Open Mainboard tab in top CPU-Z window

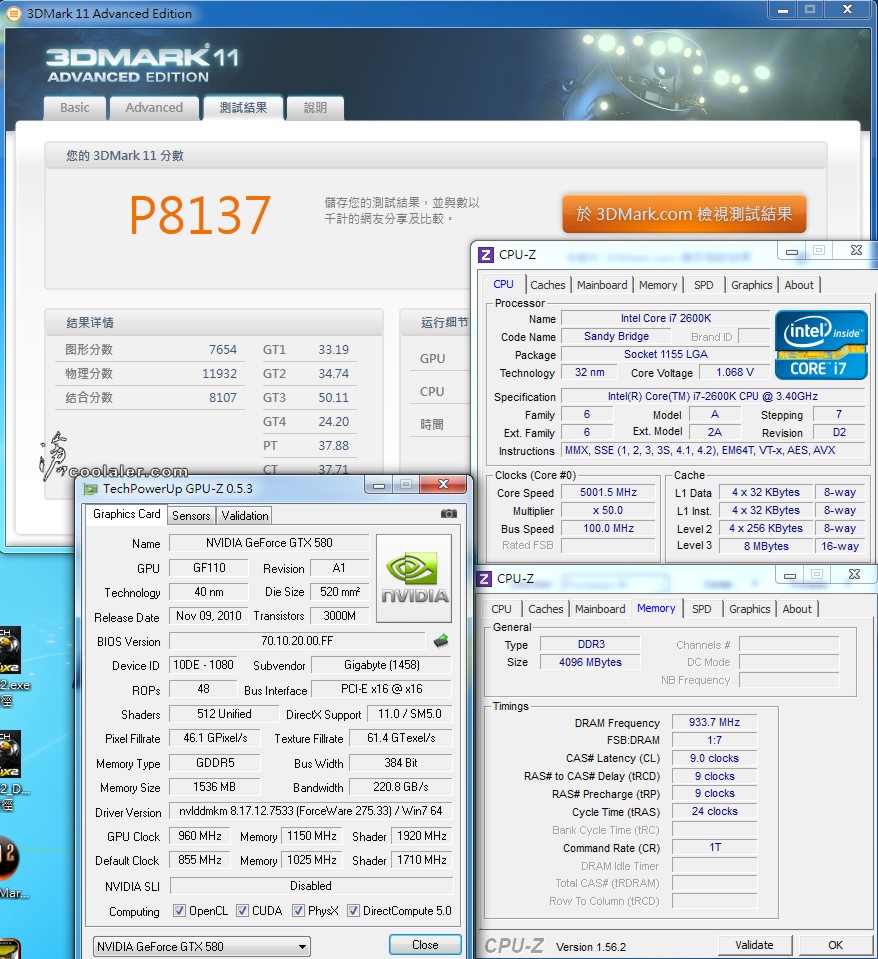[x=602, y=285]
